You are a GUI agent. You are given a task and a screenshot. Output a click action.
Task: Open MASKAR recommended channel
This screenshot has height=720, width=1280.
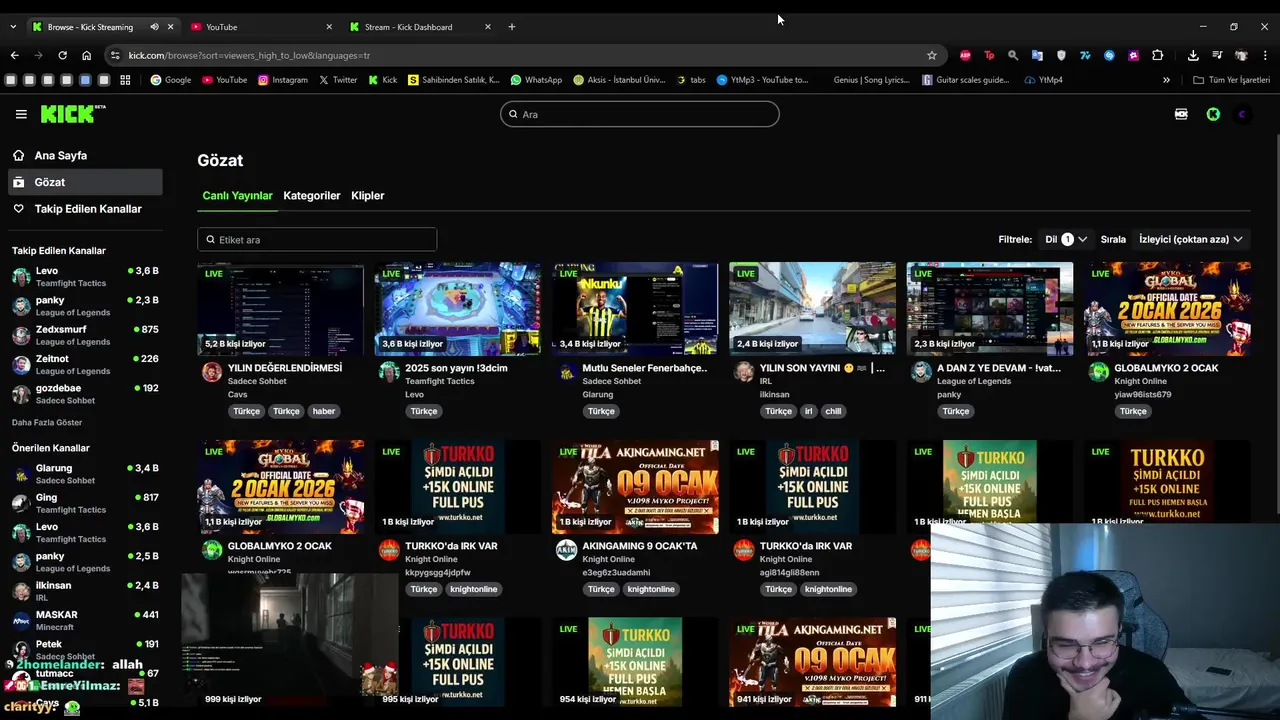tap(85, 621)
